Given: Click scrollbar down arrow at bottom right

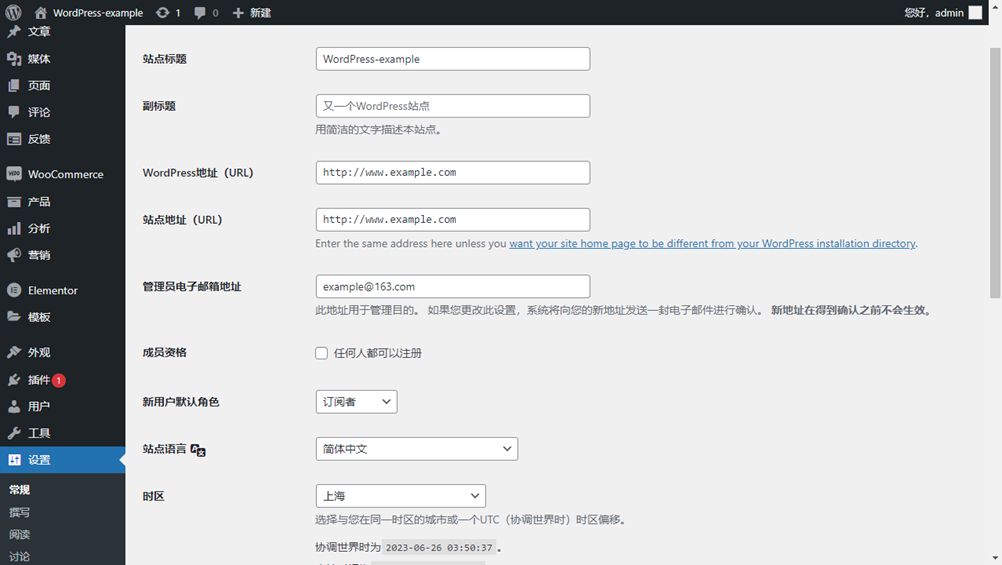Looking at the screenshot, I should 995,559.
